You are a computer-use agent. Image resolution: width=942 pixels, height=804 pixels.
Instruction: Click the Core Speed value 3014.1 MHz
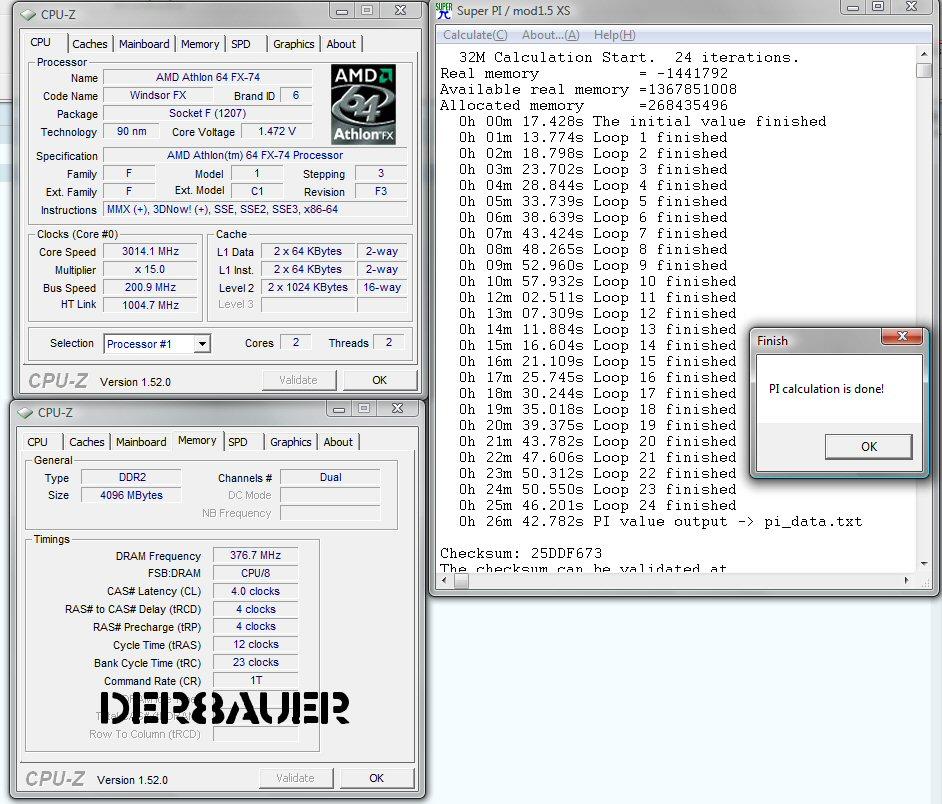(x=150, y=251)
